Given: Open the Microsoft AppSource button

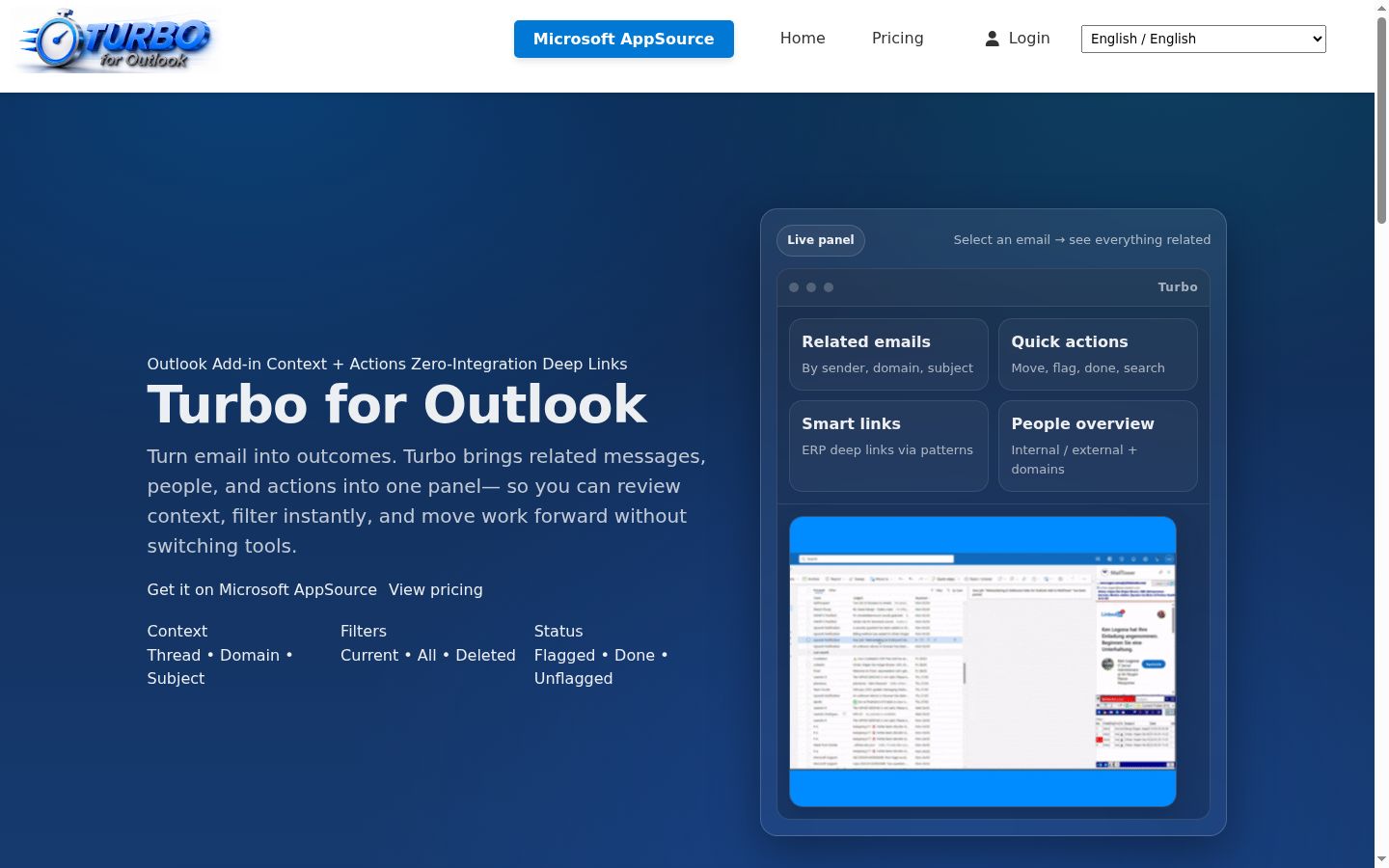Looking at the screenshot, I should (624, 39).
